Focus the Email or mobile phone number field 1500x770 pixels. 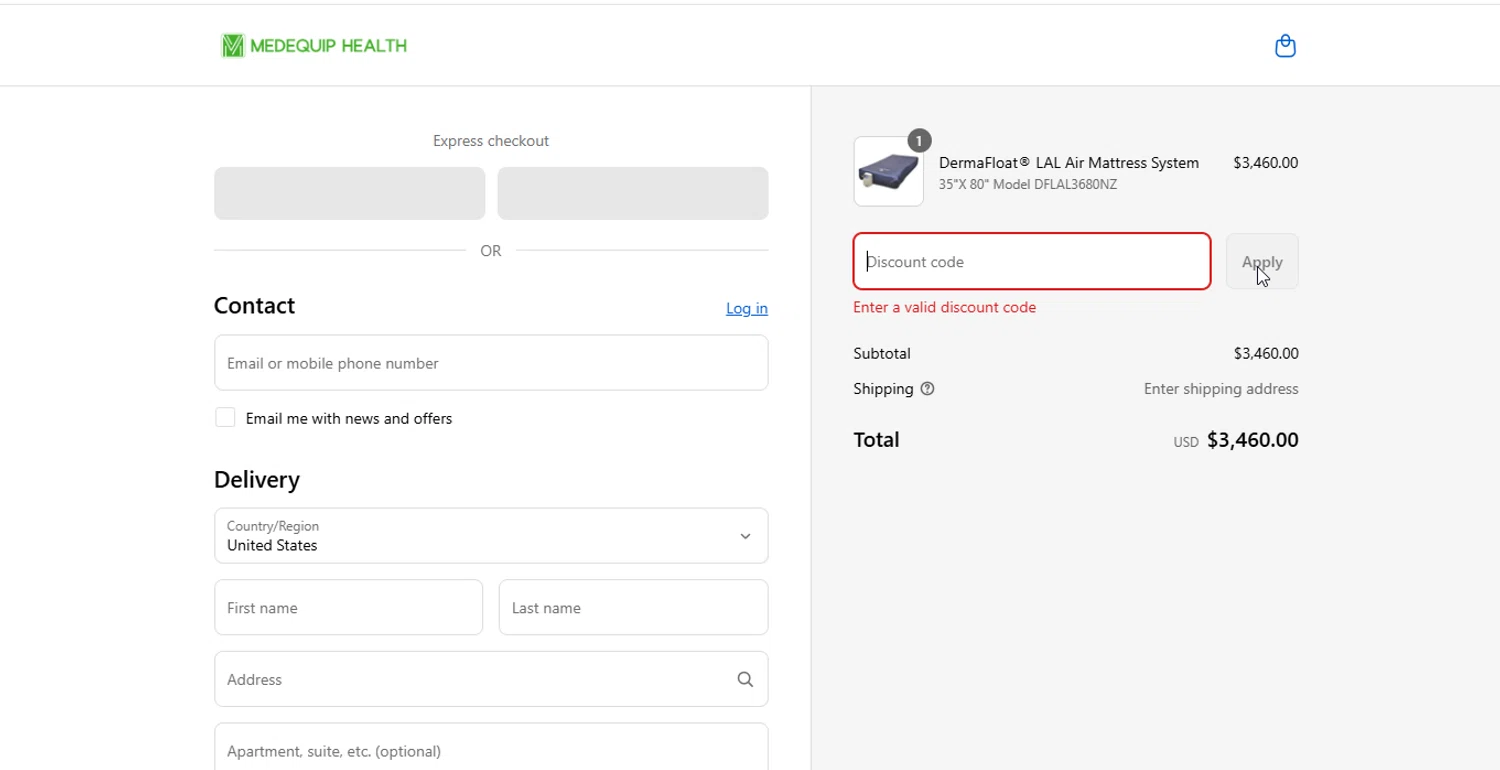[491, 363]
